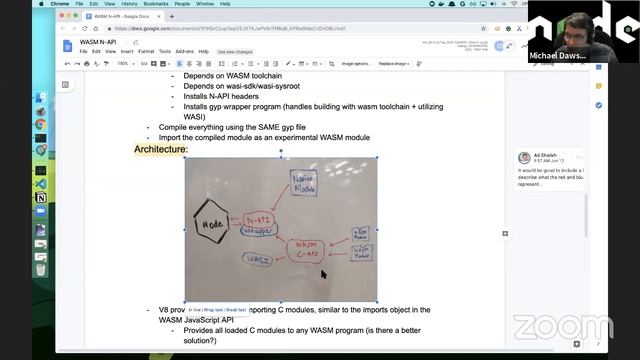Image resolution: width=640 pixels, height=360 pixels.
Task: Toggle right align
Action: [199, 64]
